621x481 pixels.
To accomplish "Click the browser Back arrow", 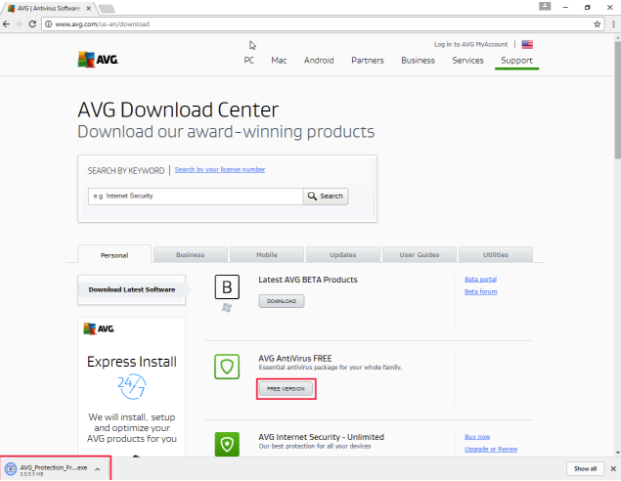I will tap(6, 24).
